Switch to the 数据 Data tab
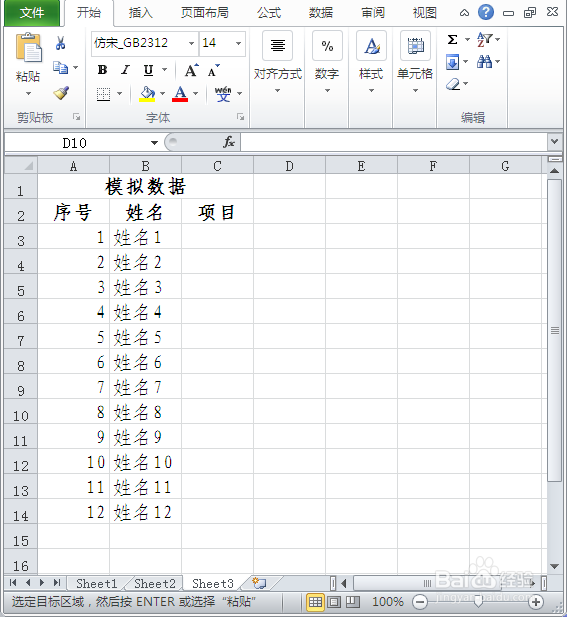This screenshot has width=567, height=617. point(321,13)
